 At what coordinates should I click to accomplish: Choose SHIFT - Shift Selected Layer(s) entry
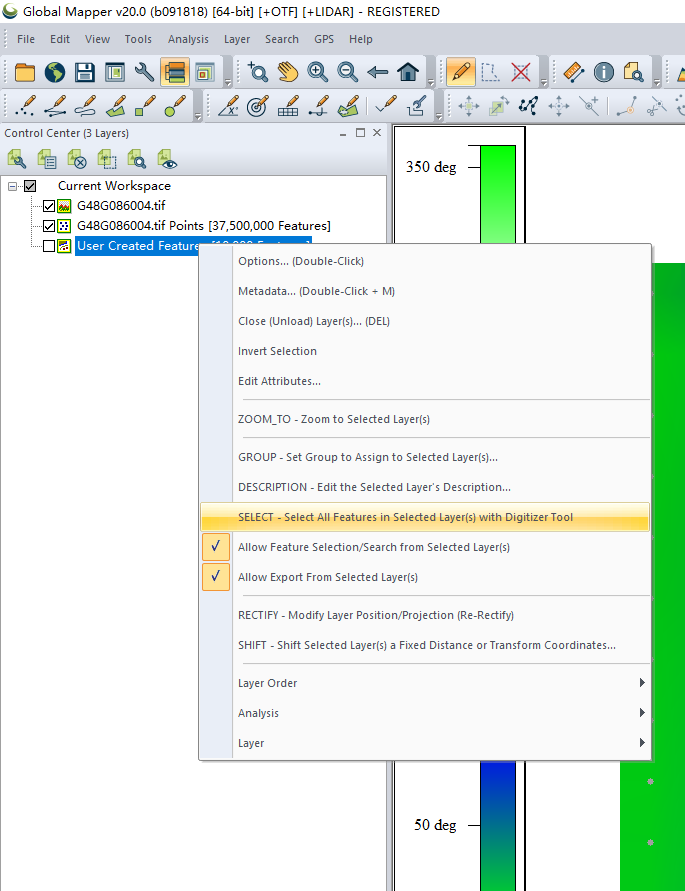425,646
